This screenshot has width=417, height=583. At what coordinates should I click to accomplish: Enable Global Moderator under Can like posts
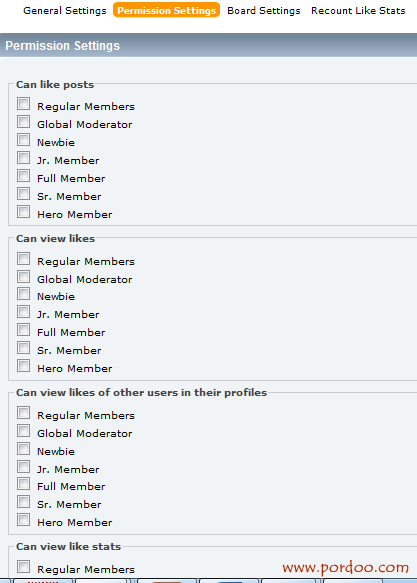click(x=23, y=122)
